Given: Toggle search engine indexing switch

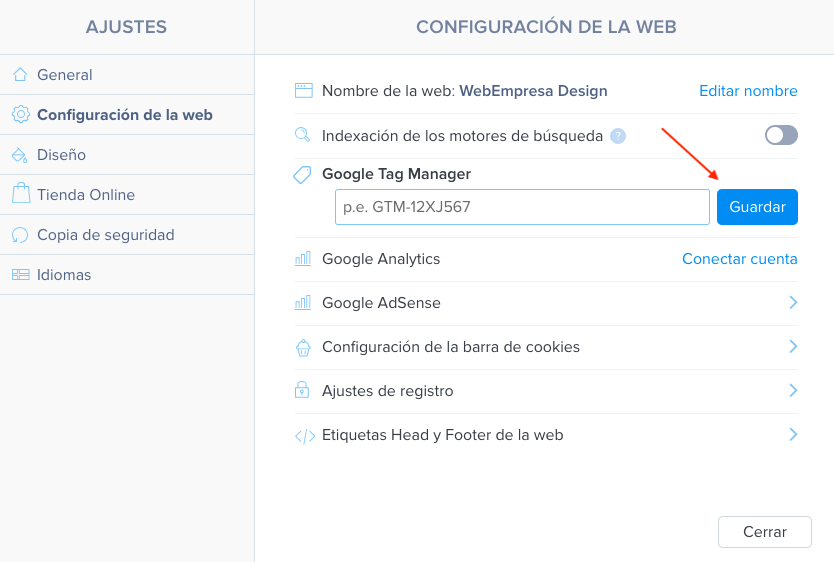Looking at the screenshot, I should [781, 135].
